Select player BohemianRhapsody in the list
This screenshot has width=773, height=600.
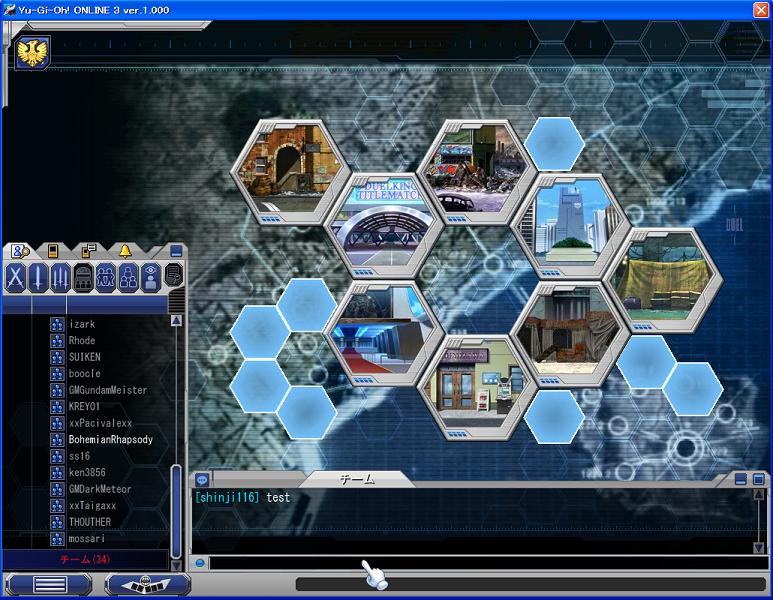pos(110,439)
